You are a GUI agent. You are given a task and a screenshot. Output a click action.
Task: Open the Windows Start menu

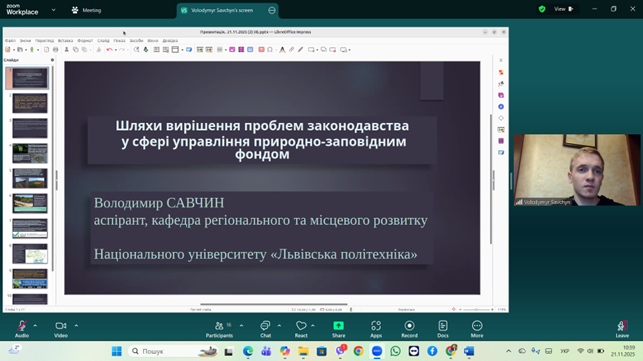coord(117,351)
